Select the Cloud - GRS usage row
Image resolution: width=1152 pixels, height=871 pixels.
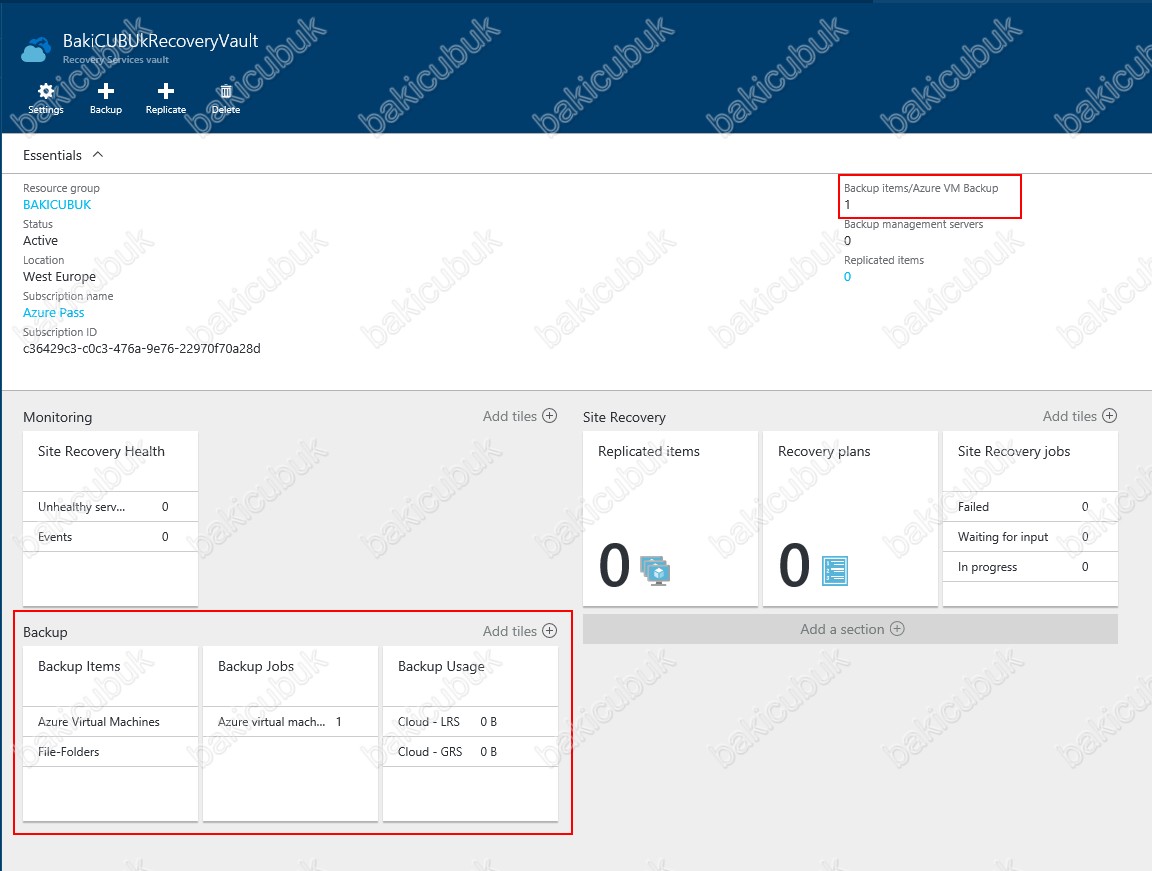pyautogui.click(x=470, y=752)
